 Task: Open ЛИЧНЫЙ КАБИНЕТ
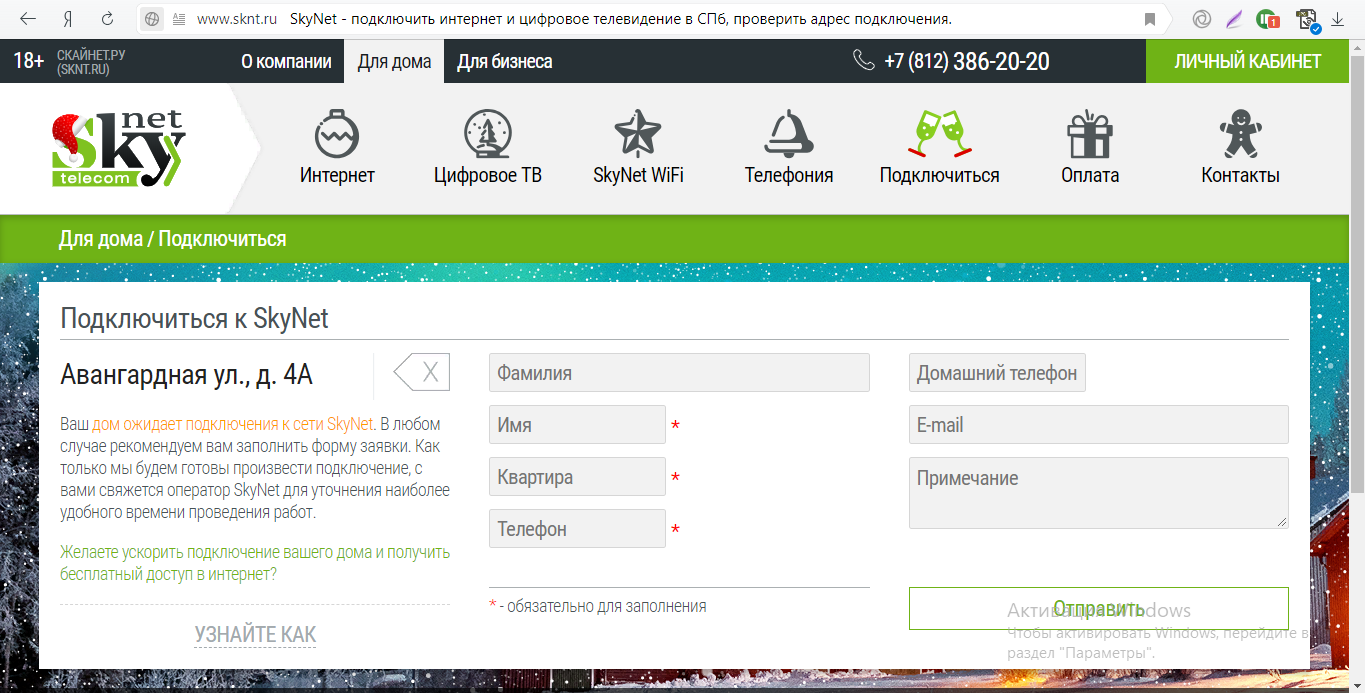tap(1247, 61)
